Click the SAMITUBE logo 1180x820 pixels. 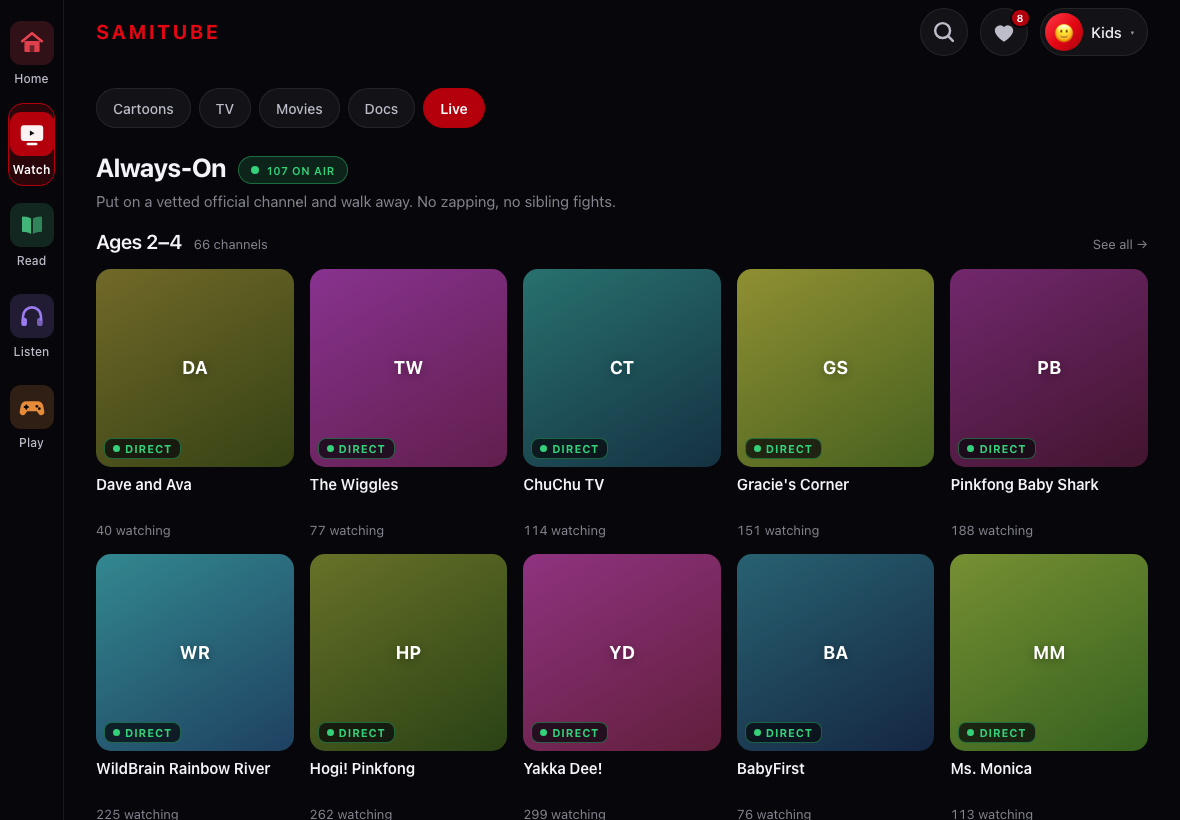pyautogui.click(x=158, y=32)
